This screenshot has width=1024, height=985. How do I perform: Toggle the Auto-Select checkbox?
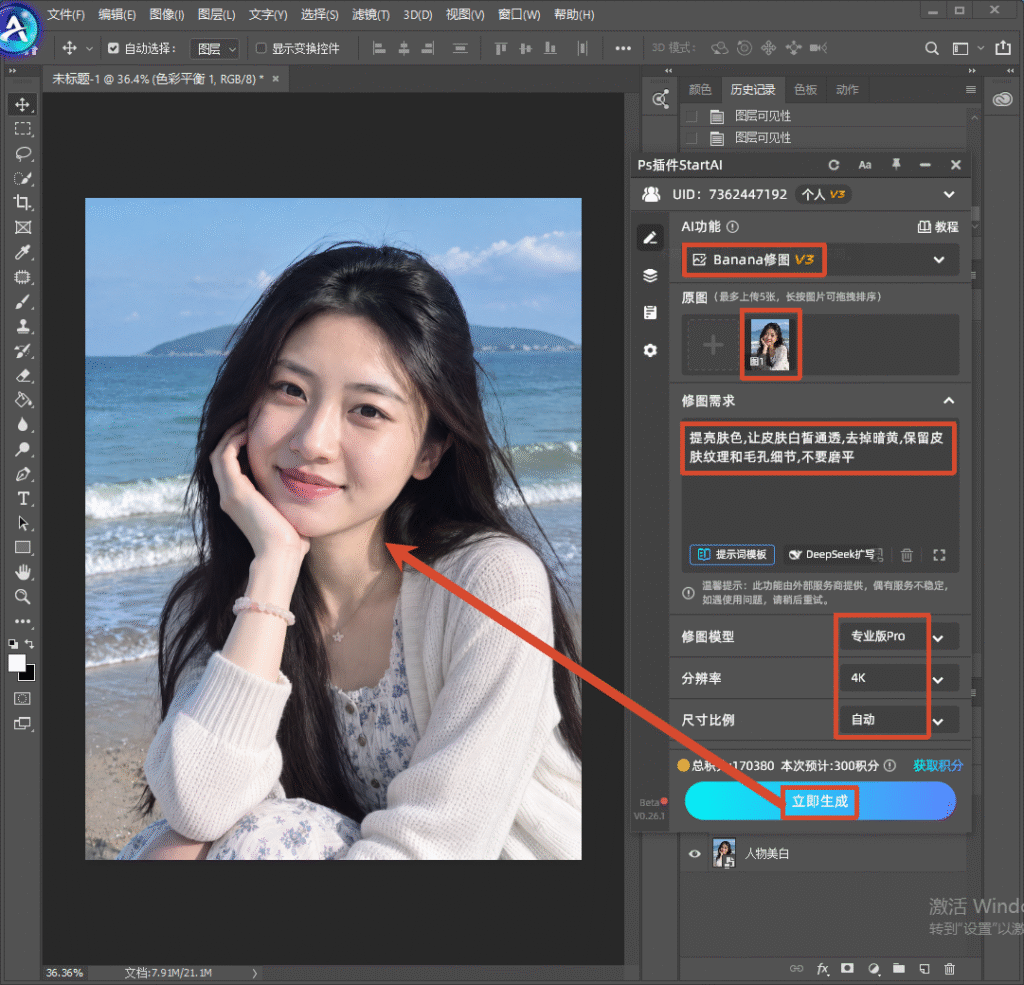pos(114,48)
